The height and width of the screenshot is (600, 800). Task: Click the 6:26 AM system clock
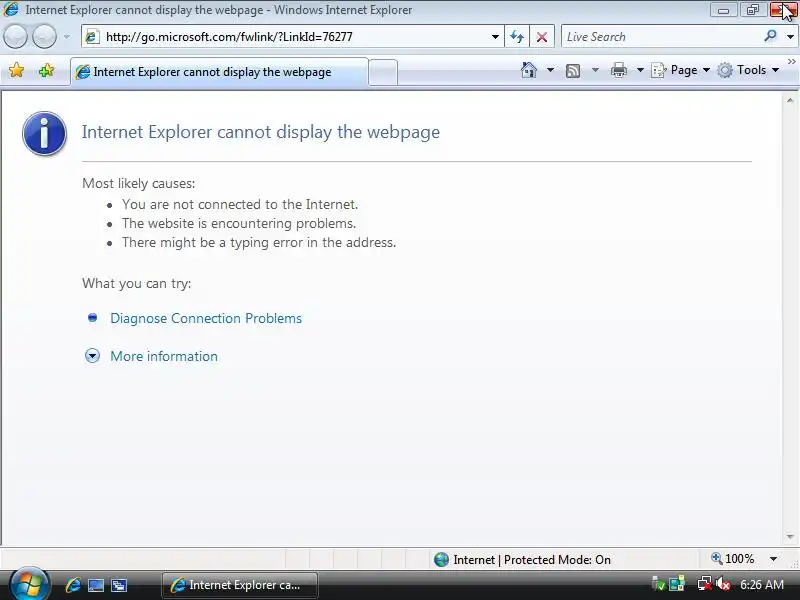click(762, 585)
